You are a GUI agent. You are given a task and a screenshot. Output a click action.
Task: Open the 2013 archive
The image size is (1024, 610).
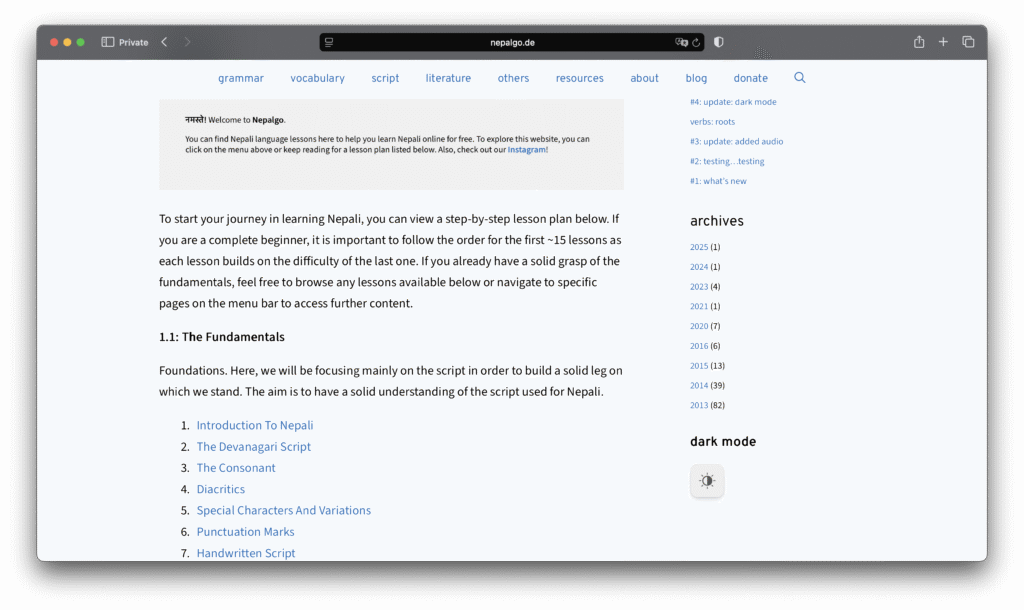point(699,405)
